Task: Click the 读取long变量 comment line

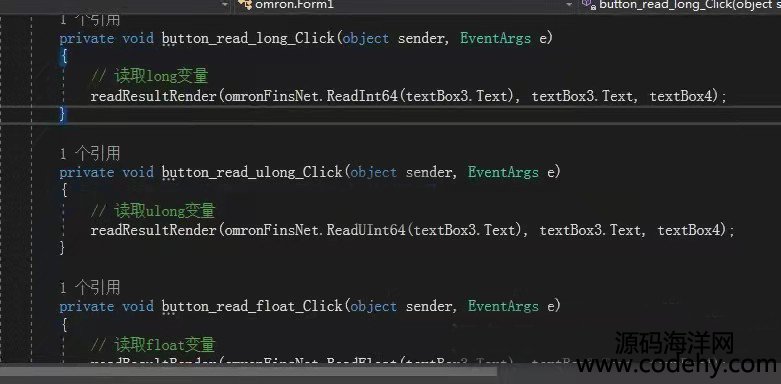Action: pos(149,76)
